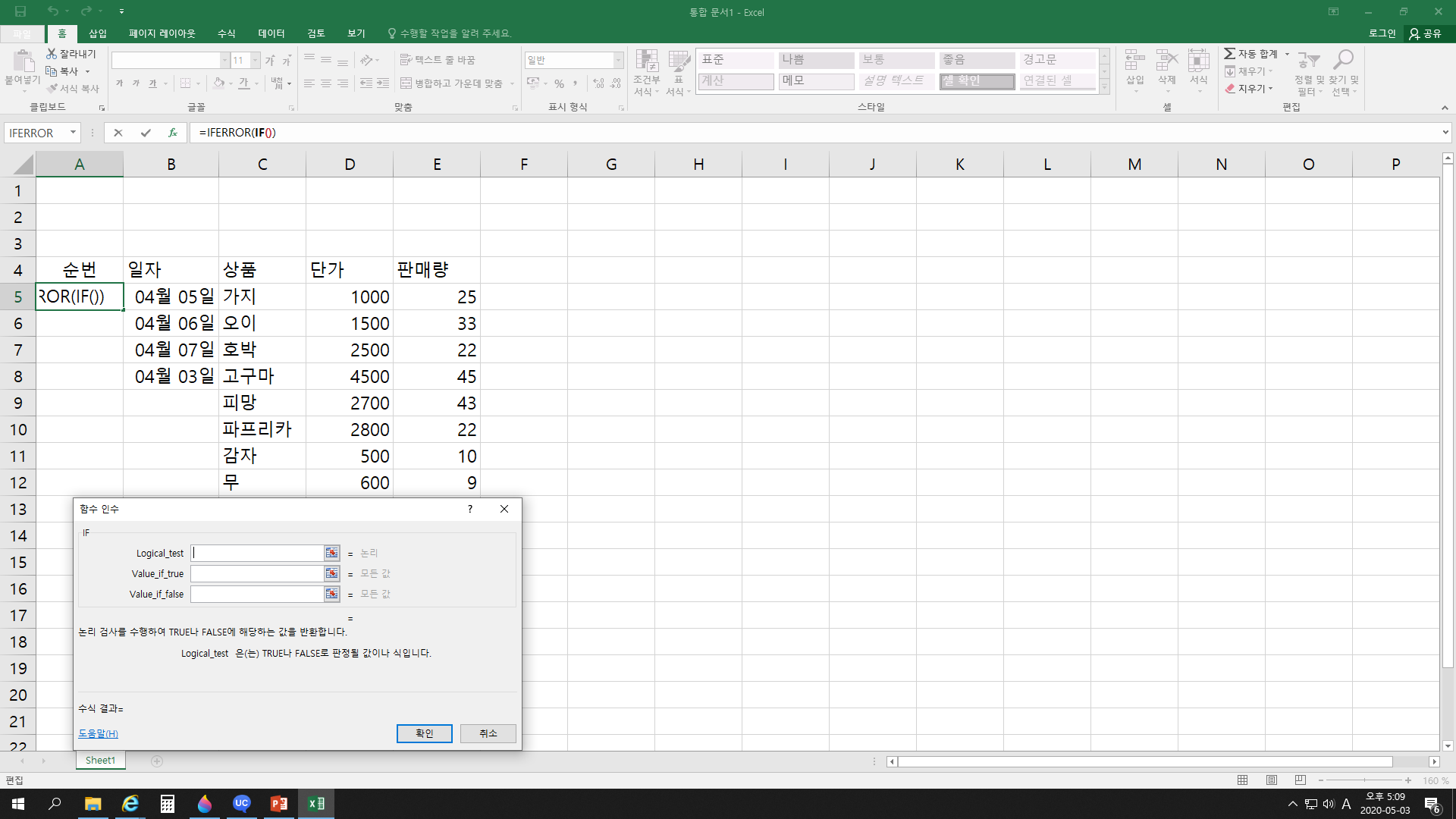Expand the formula bar
Image resolution: width=1456 pixels, height=819 pixels.
coord(1445,133)
